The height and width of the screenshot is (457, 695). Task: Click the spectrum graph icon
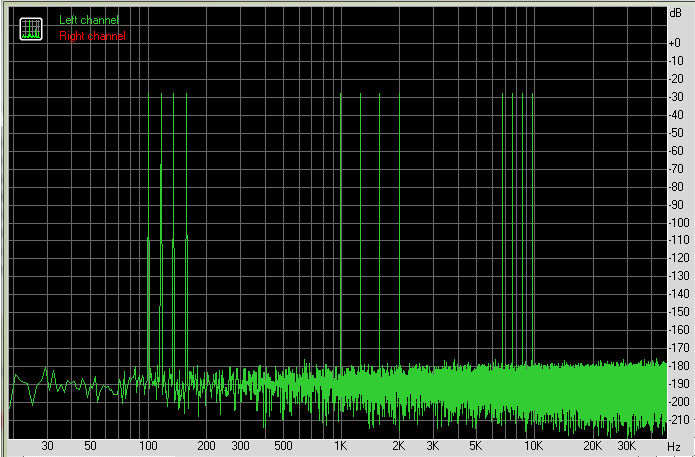point(31,29)
